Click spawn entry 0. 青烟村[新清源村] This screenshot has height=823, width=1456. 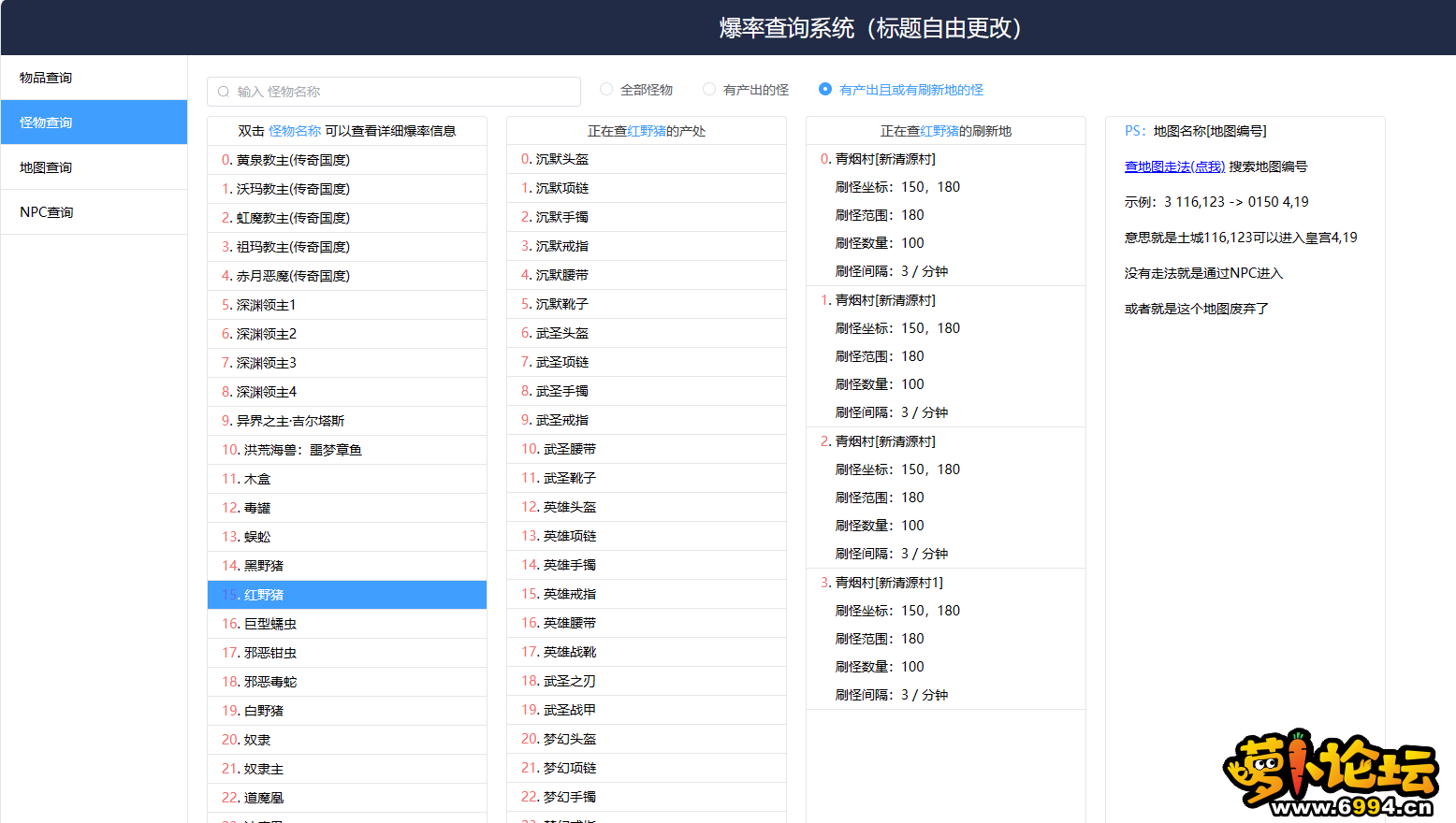(x=946, y=215)
